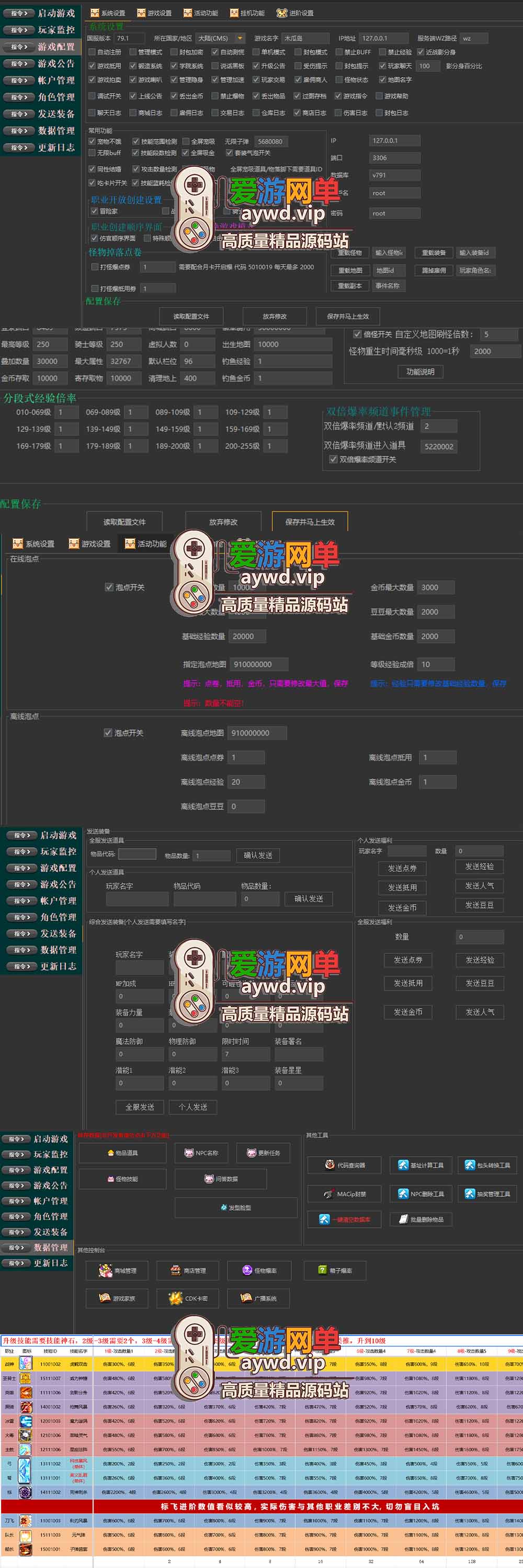
Task: Toggle the 双倍爆率频道开关 checkbox
Action: tap(333, 459)
